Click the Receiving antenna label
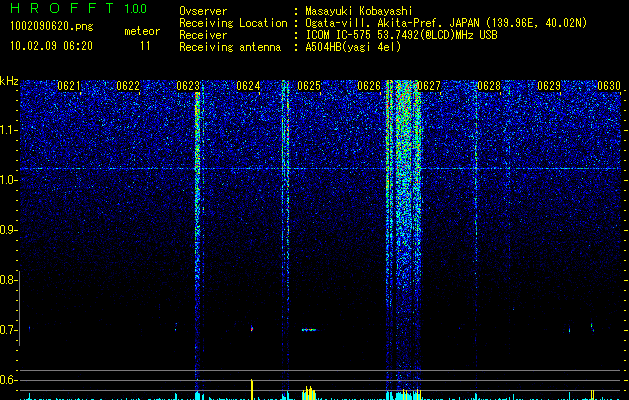This screenshot has width=629, height=400. pyautogui.click(x=230, y=47)
